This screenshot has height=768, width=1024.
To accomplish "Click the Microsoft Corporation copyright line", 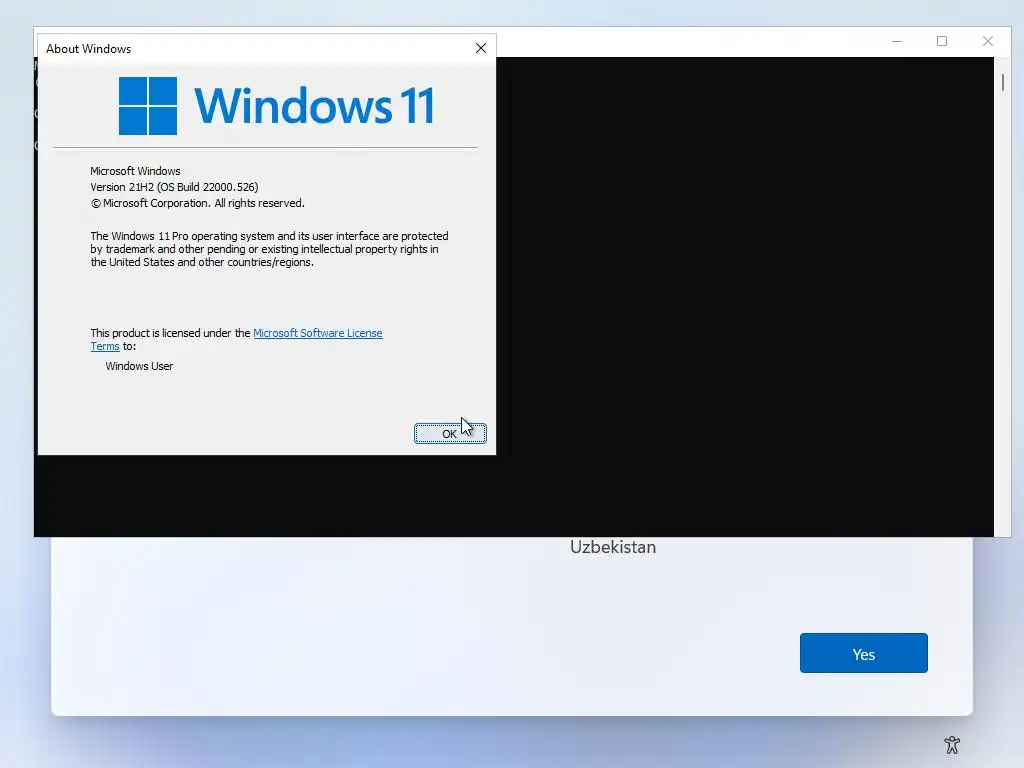I will (197, 203).
